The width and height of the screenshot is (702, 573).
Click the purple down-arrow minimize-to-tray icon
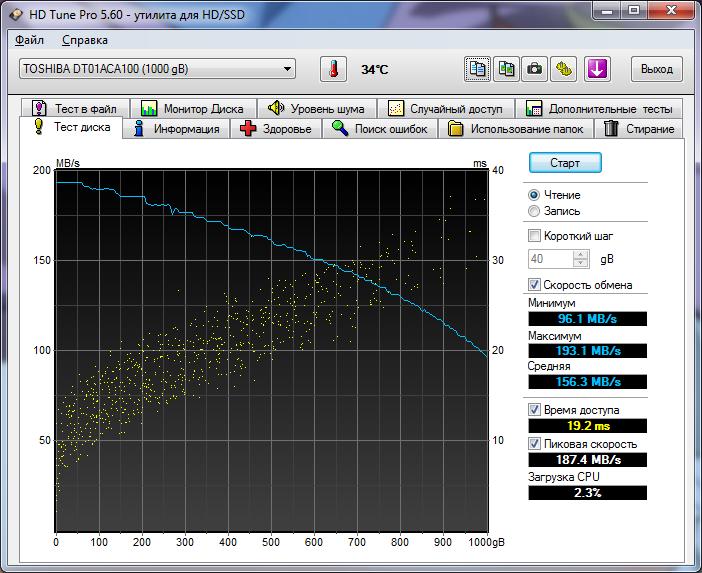(597, 69)
